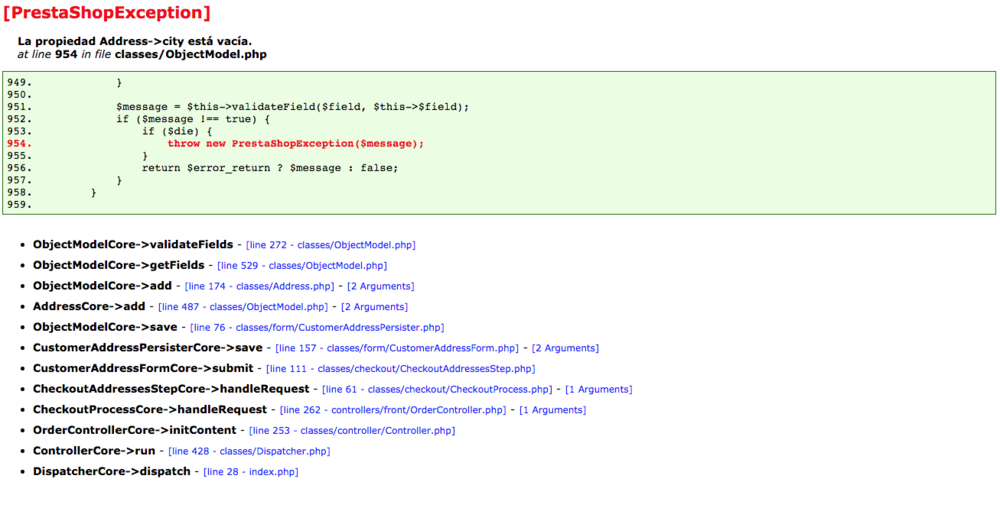Click 'CustomerAddressPersisterCore->save' trace entry
This screenshot has height=524, width=1000.
click(148, 347)
